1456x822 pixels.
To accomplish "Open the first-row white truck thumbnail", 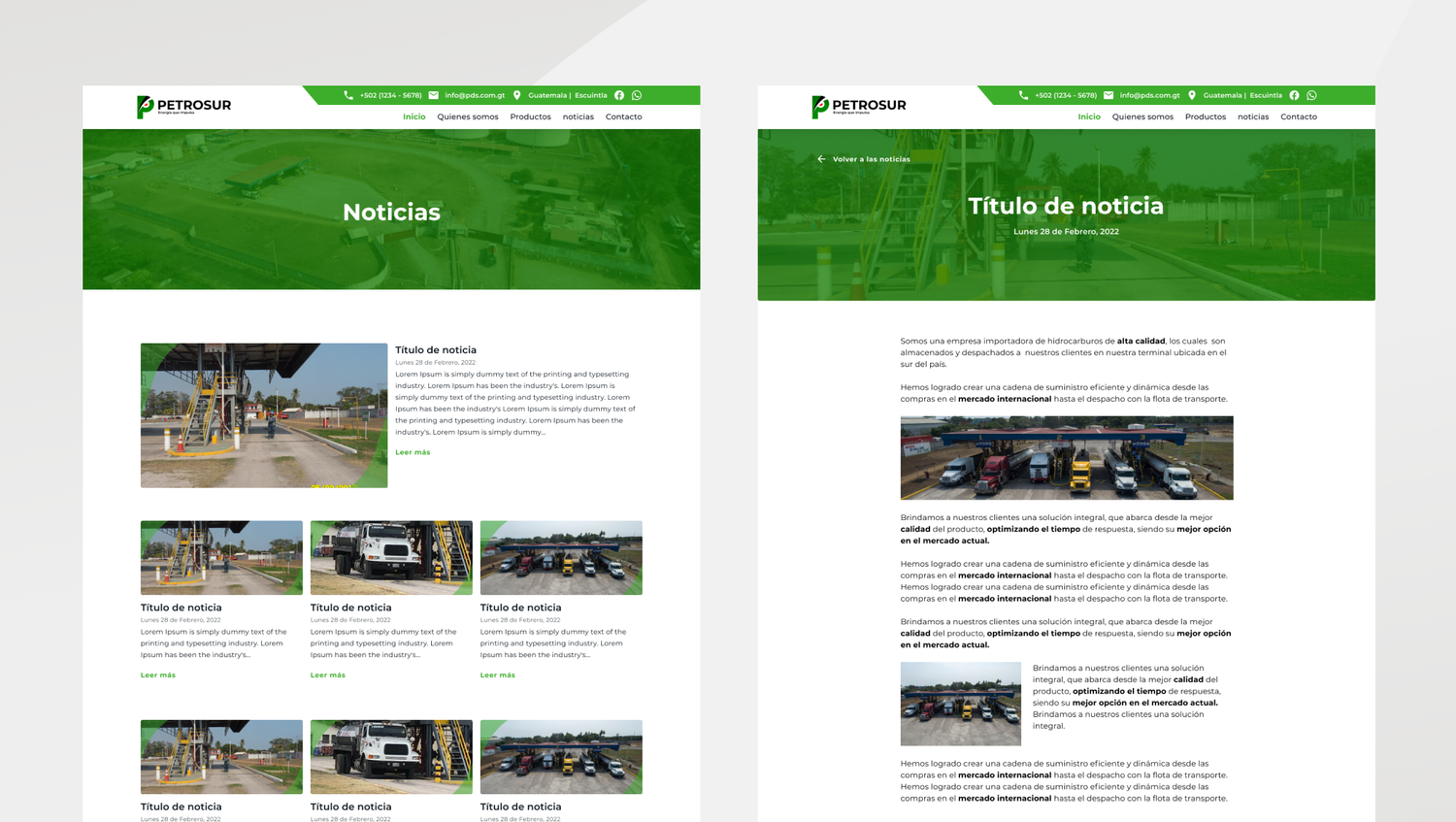I will [x=391, y=558].
